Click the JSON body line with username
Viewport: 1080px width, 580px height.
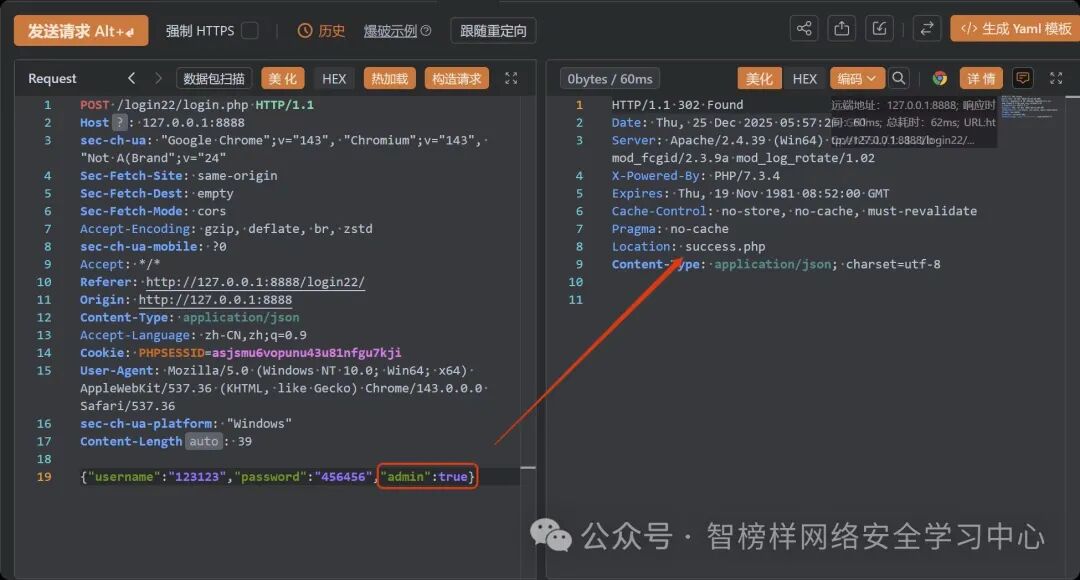pos(278,477)
